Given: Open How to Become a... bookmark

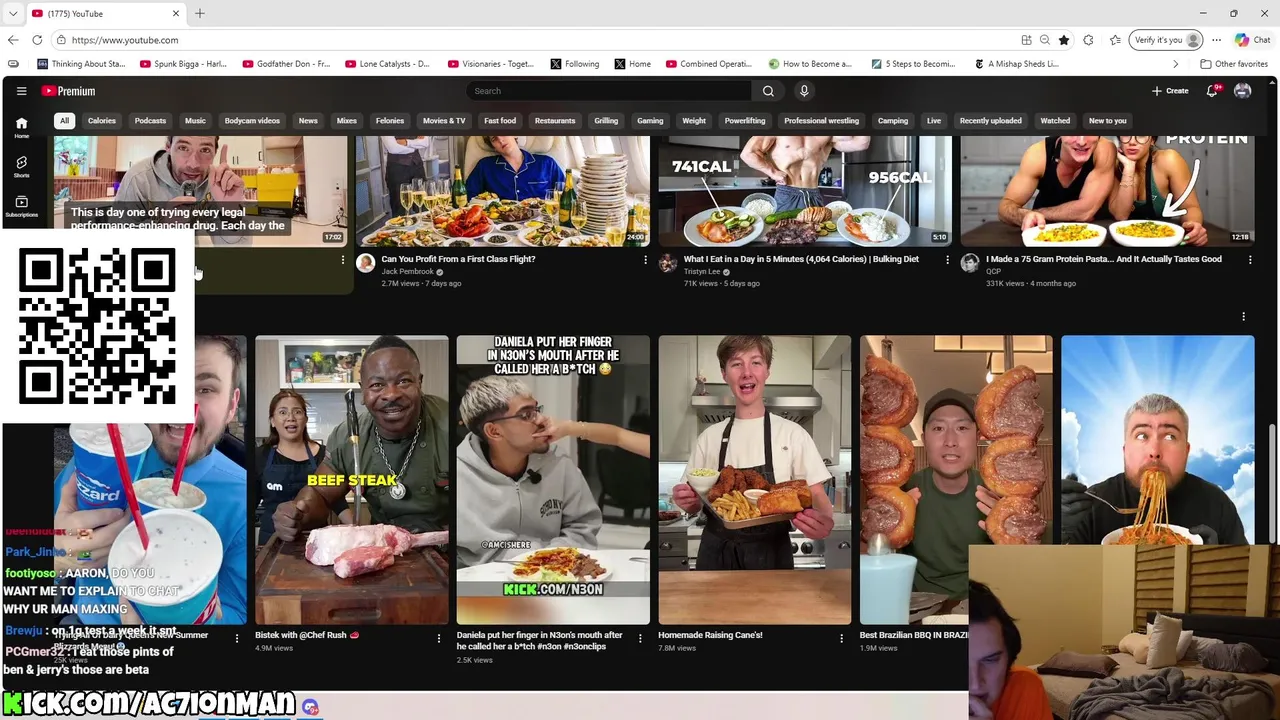Looking at the screenshot, I should click(810, 64).
